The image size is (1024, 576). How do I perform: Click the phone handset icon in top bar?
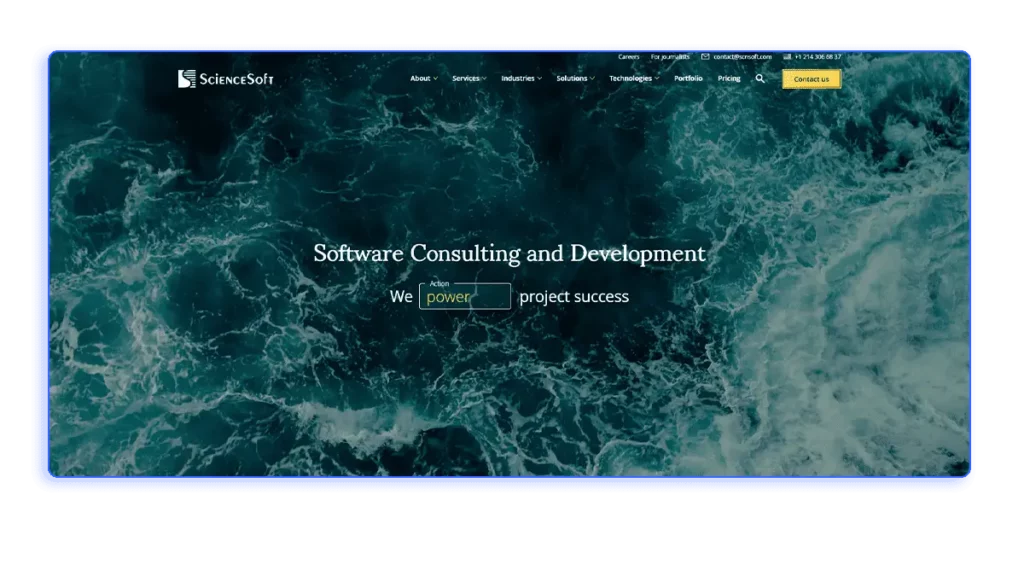[x=786, y=57]
